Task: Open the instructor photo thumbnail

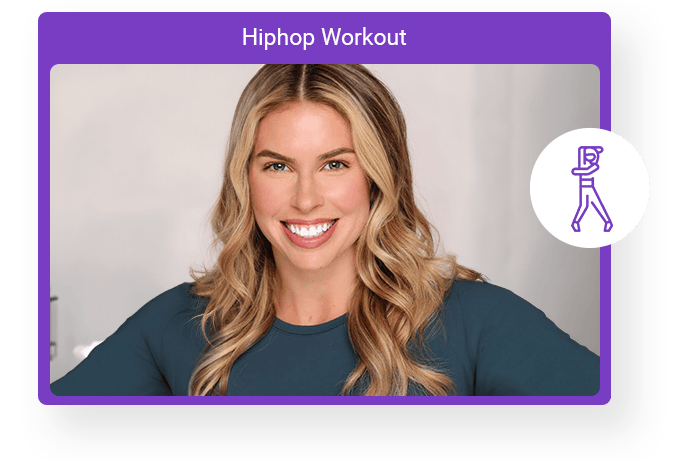Action: [x=324, y=230]
